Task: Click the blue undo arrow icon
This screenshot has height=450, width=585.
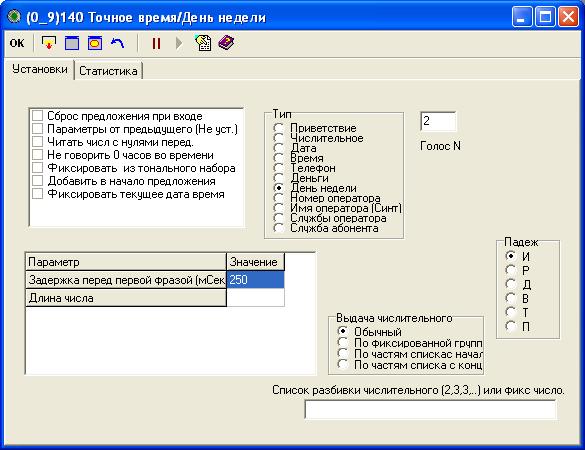Action: [118, 43]
